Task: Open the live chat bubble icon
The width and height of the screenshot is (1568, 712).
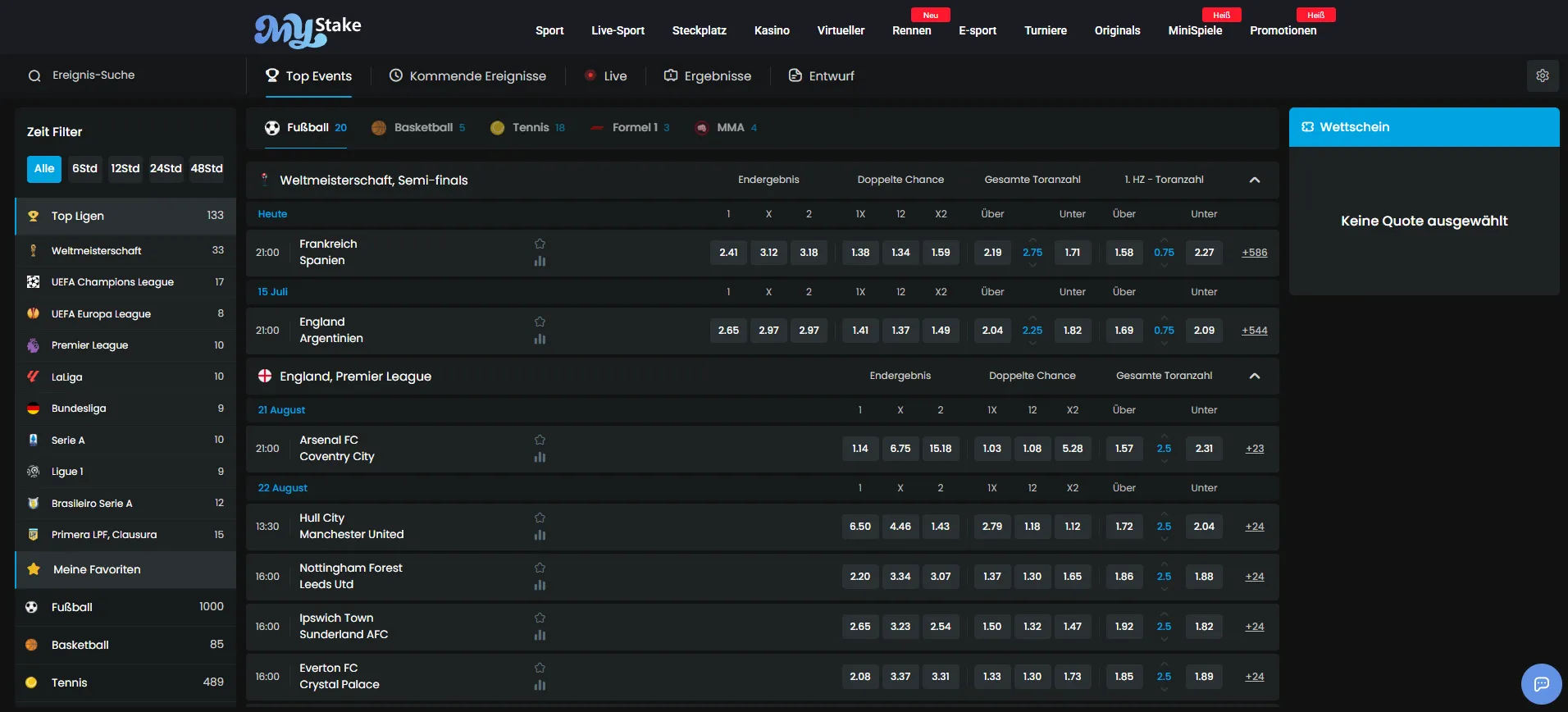Action: [x=1542, y=683]
